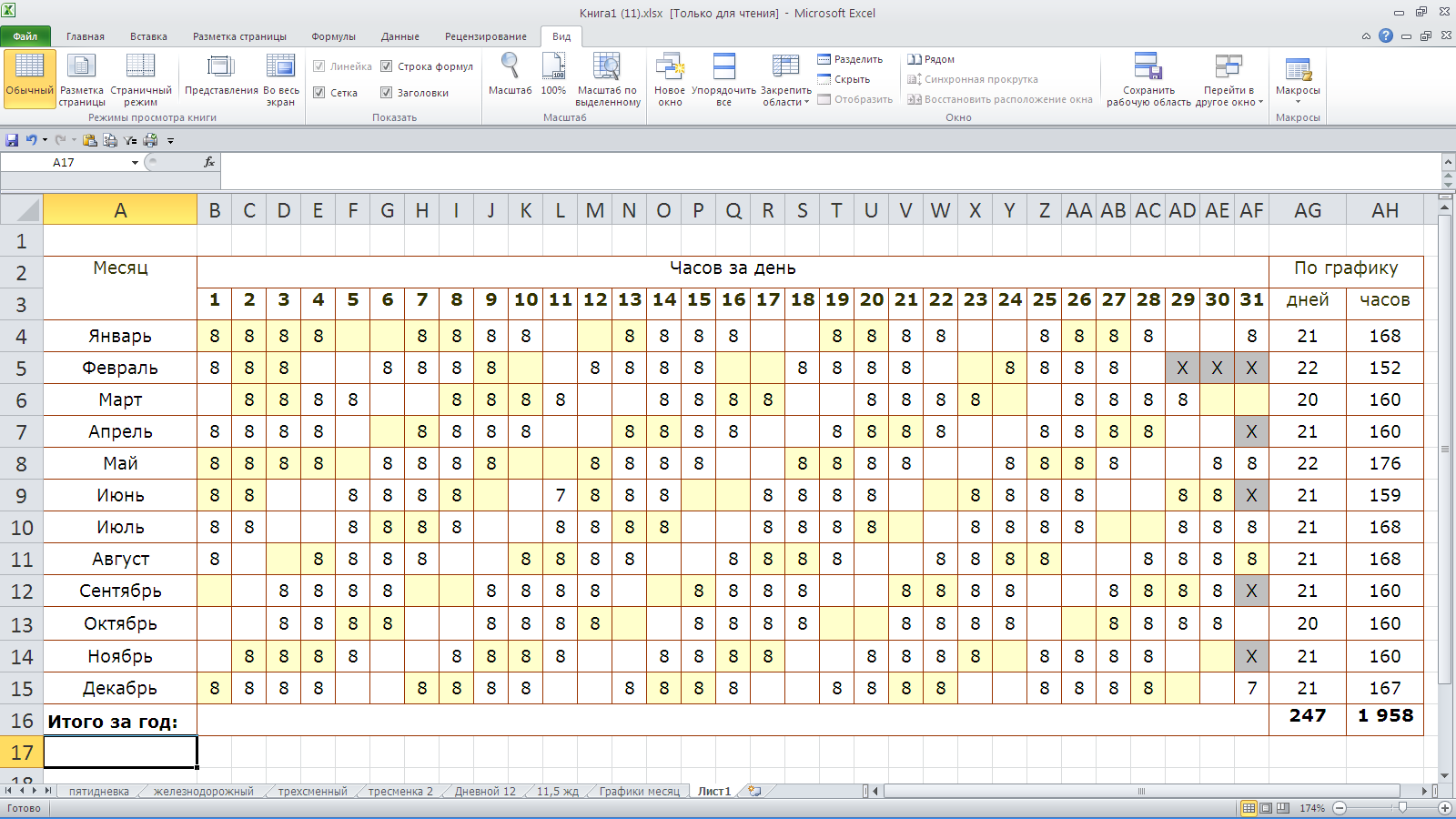Open the Undo history dropdown arrow
The width and height of the screenshot is (1456, 819).
[x=45, y=140]
